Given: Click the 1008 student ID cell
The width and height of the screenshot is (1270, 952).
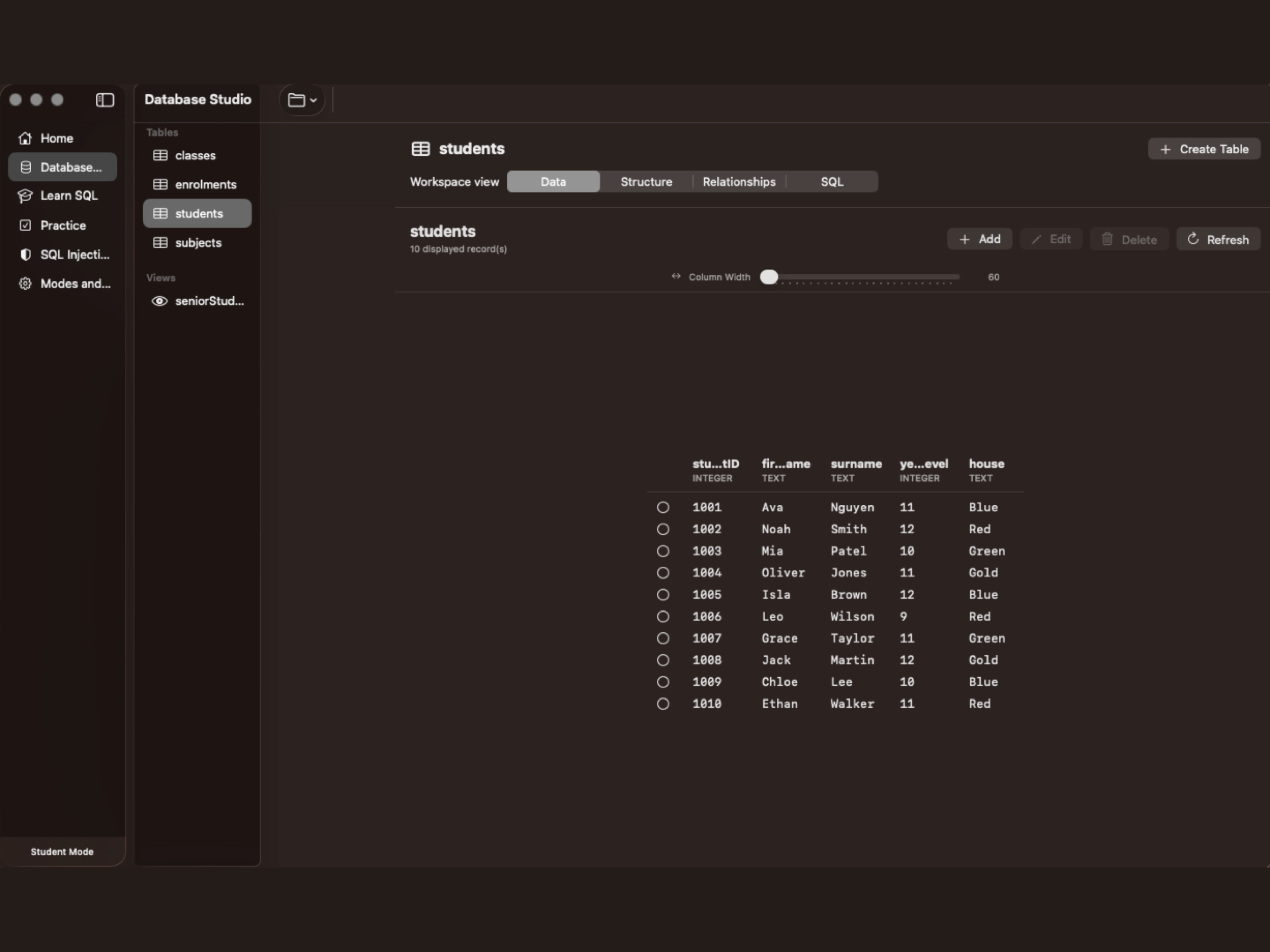Looking at the screenshot, I should click(707, 661).
